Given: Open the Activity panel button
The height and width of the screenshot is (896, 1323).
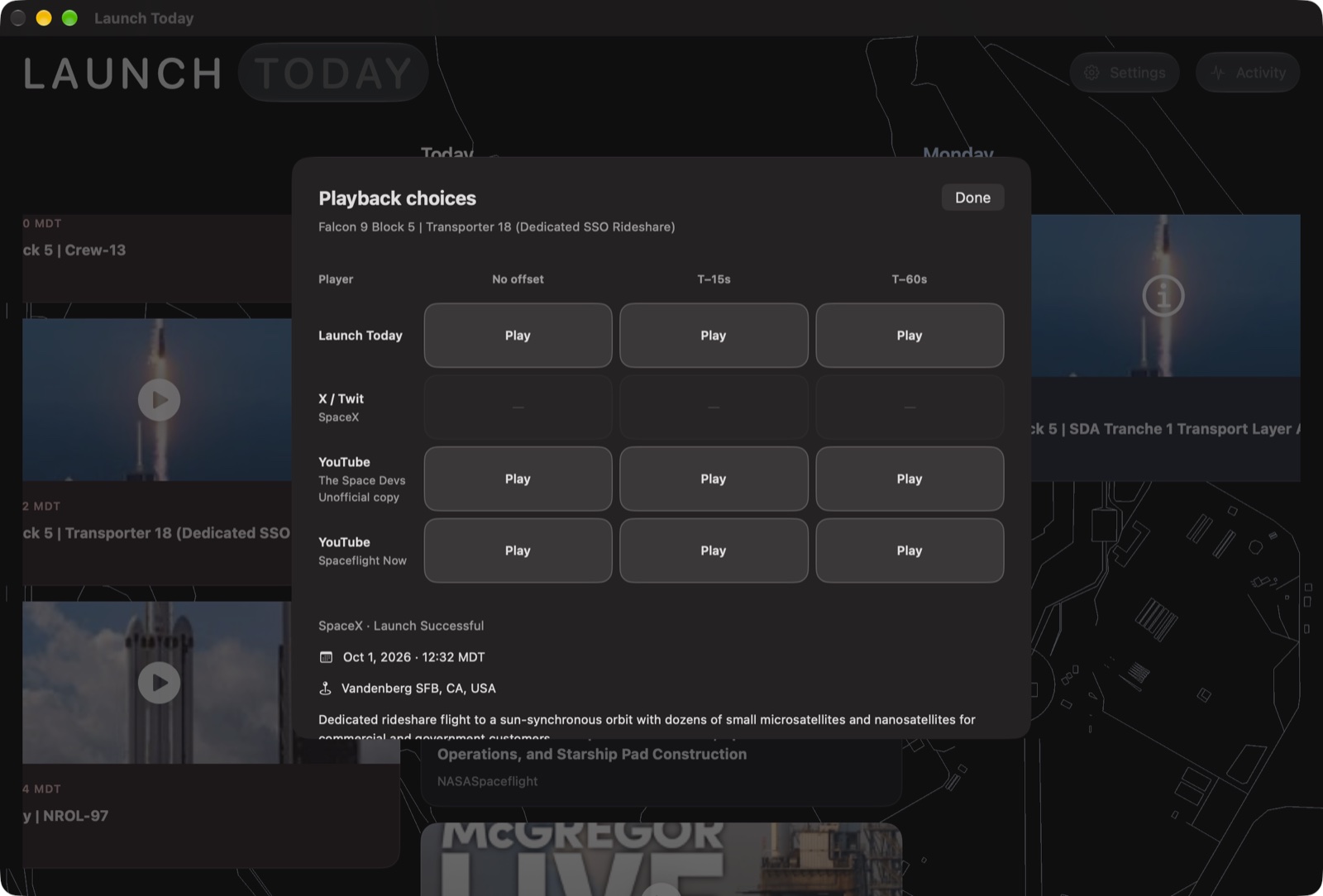Looking at the screenshot, I should pyautogui.click(x=1248, y=73).
